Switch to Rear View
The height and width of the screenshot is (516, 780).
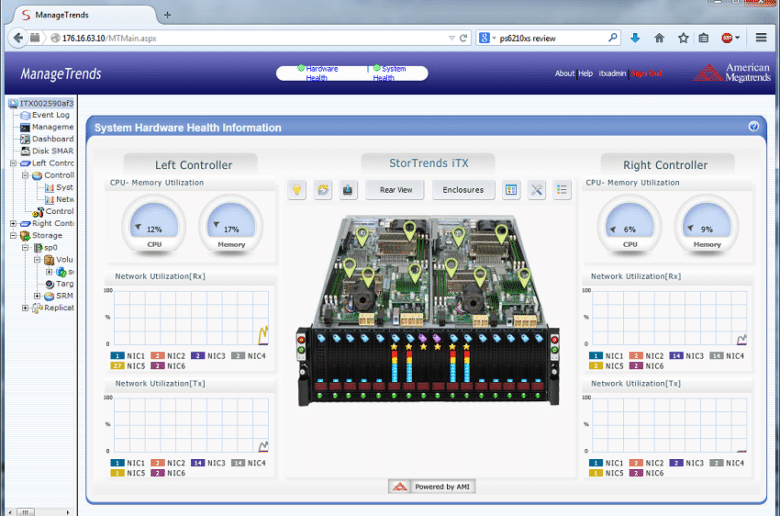[395, 190]
